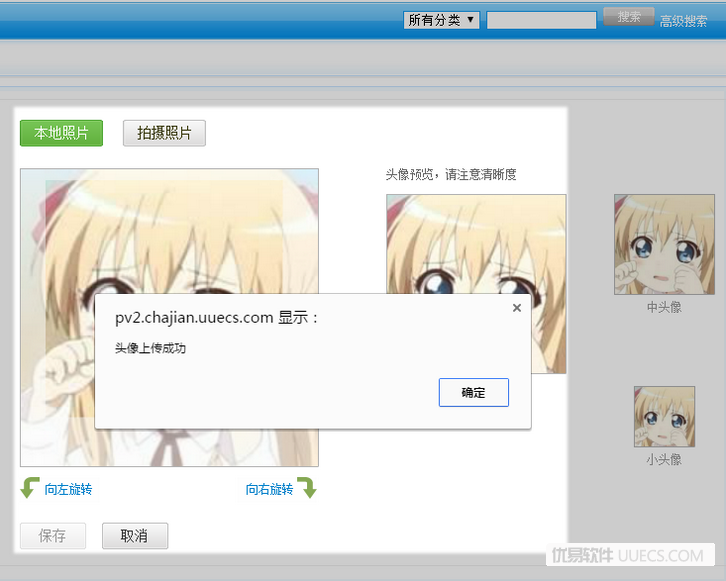Open the 高级搜索 link
The width and height of the screenshot is (726, 581).
click(x=683, y=21)
